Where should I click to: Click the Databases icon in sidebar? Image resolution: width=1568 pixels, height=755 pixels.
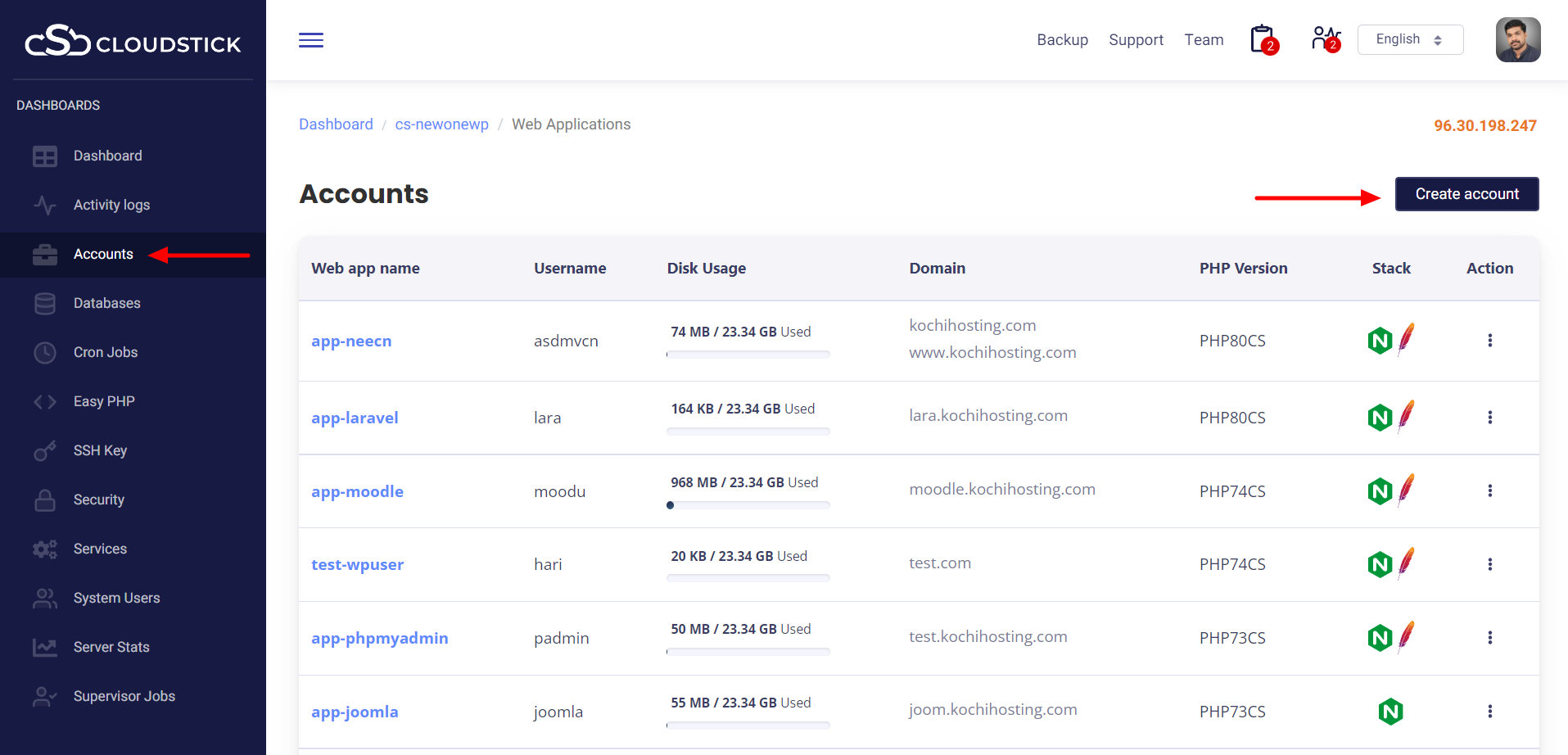pos(45,304)
